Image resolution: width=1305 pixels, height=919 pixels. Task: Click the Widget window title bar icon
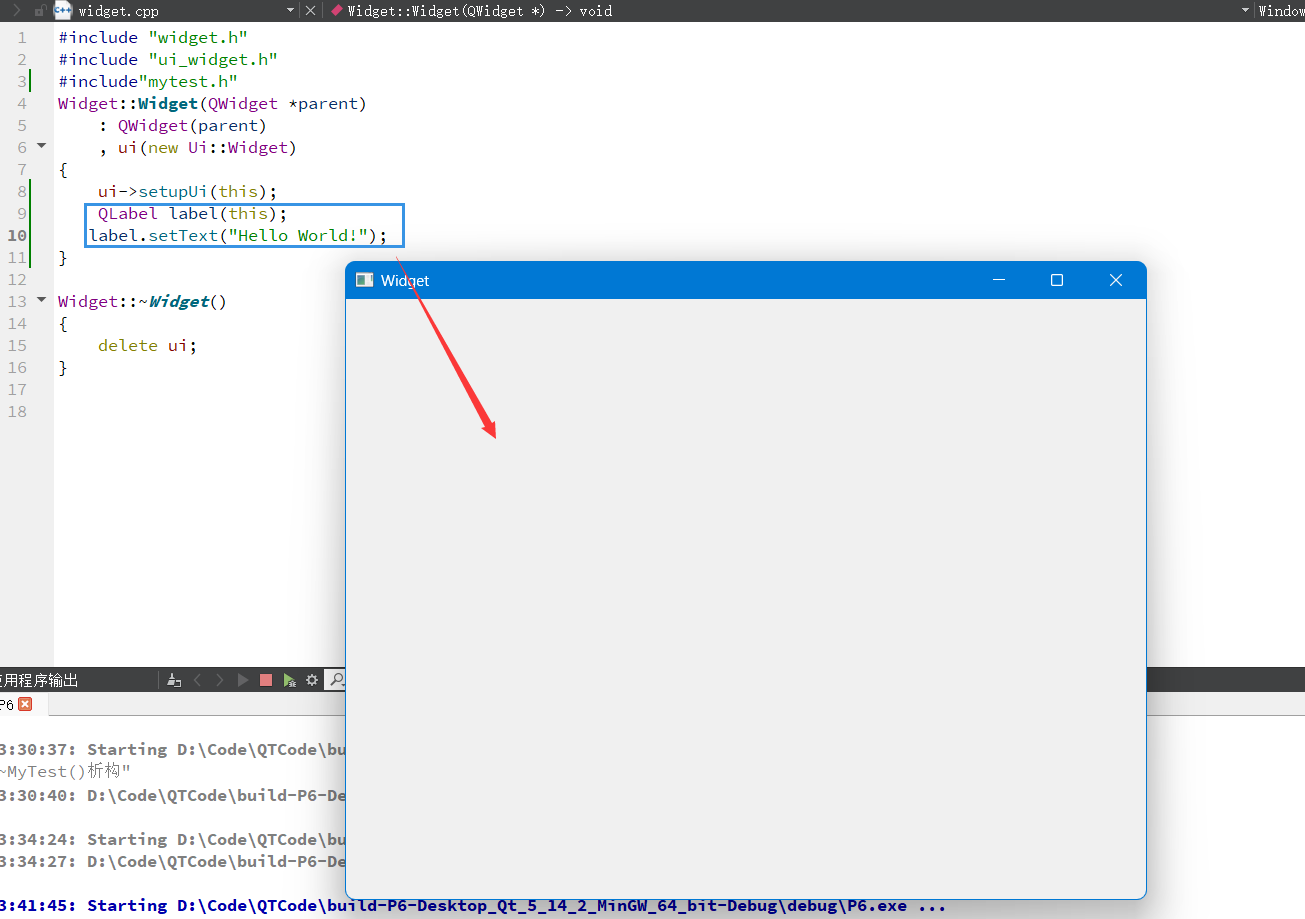tap(365, 281)
